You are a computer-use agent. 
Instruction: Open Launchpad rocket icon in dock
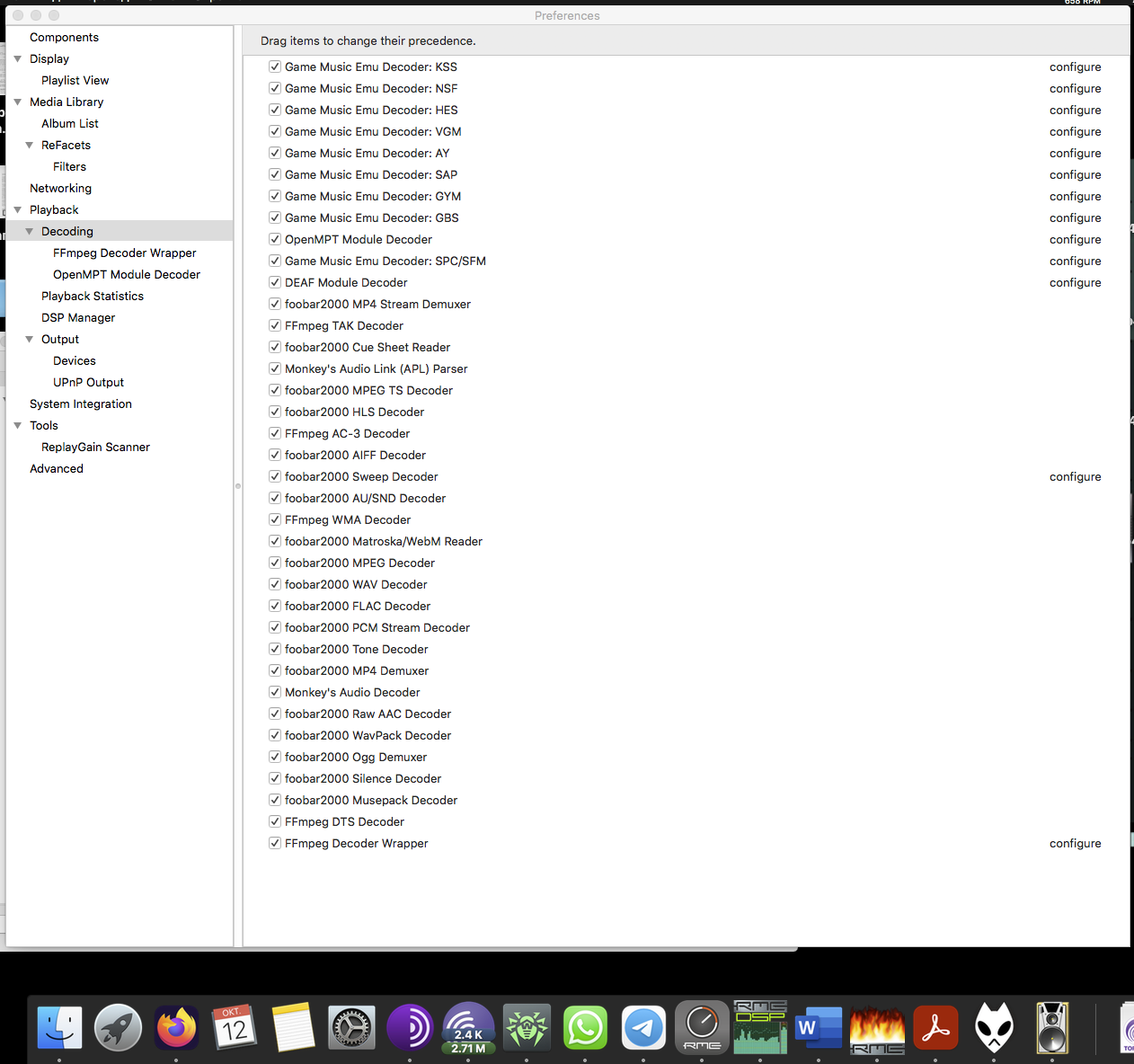coord(118,1027)
